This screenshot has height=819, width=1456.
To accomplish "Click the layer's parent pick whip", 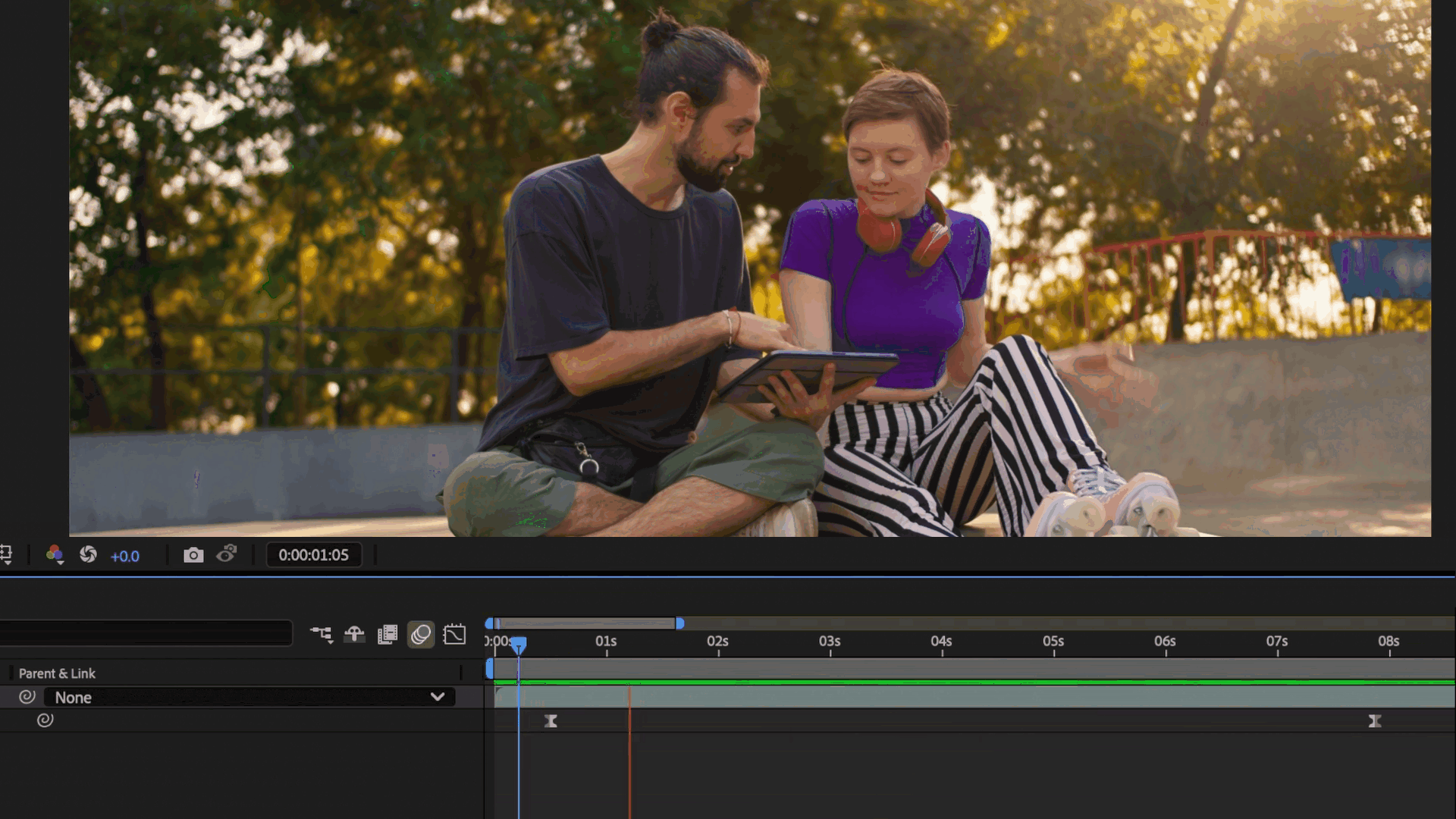I will (x=27, y=697).
